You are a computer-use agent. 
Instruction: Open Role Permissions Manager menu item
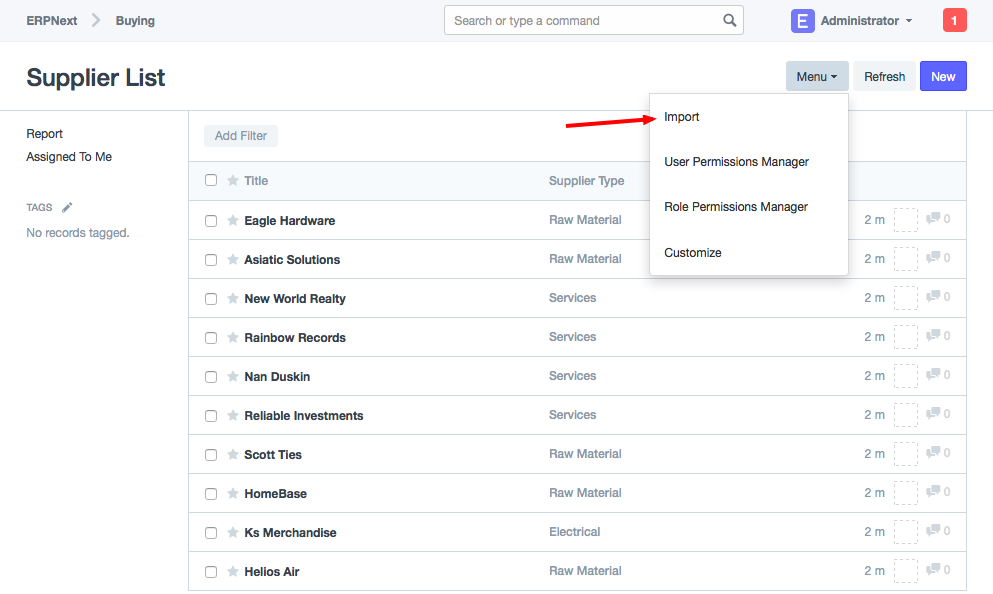(x=736, y=207)
